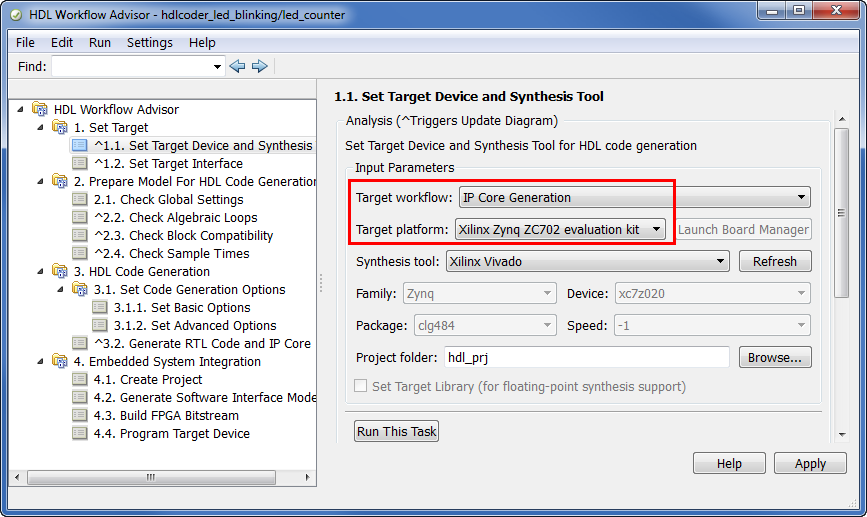This screenshot has width=867, height=517.
Task: Click the Project folder text field
Action: coord(587,357)
